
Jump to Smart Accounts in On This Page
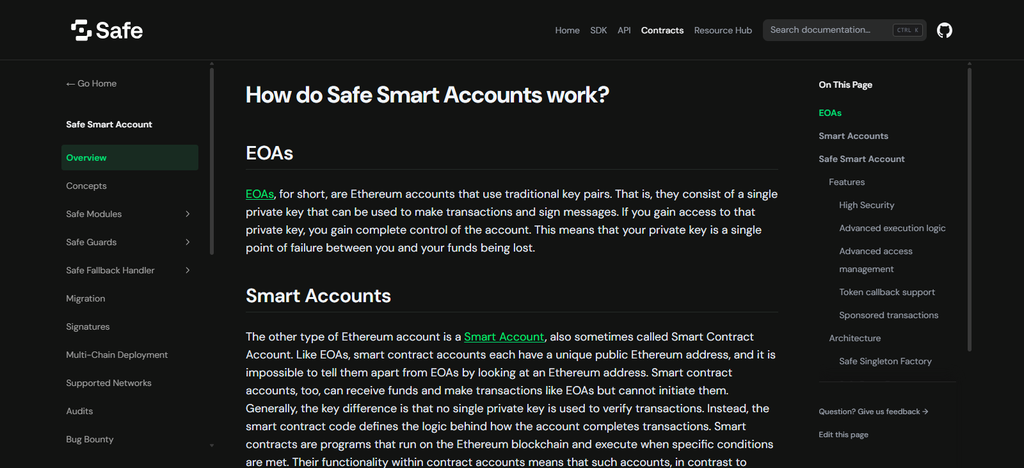pyautogui.click(x=854, y=136)
